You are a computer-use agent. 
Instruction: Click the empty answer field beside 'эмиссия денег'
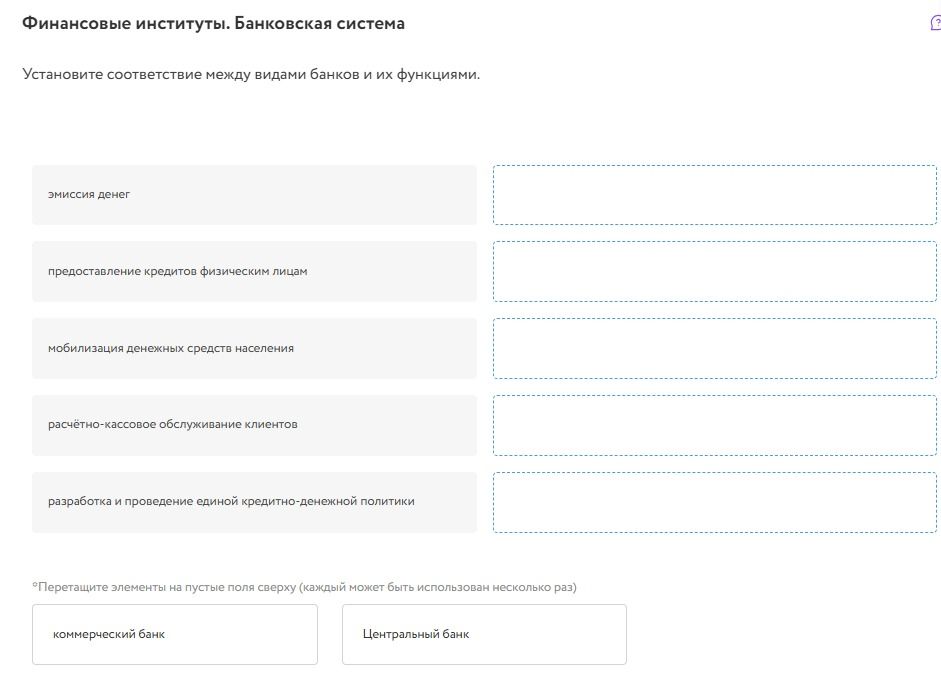tap(715, 195)
